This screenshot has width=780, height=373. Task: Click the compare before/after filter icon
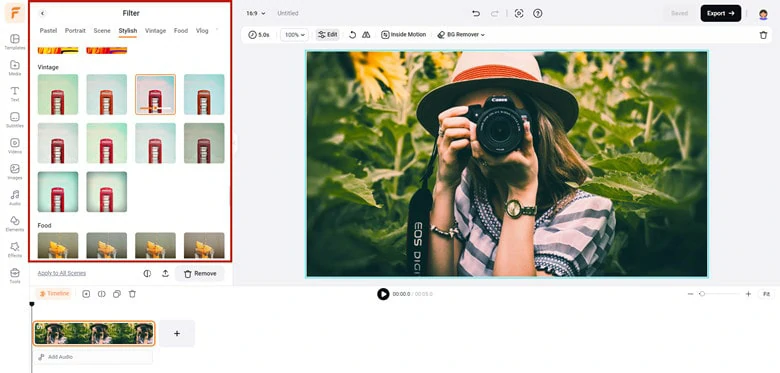coord(147,274)
